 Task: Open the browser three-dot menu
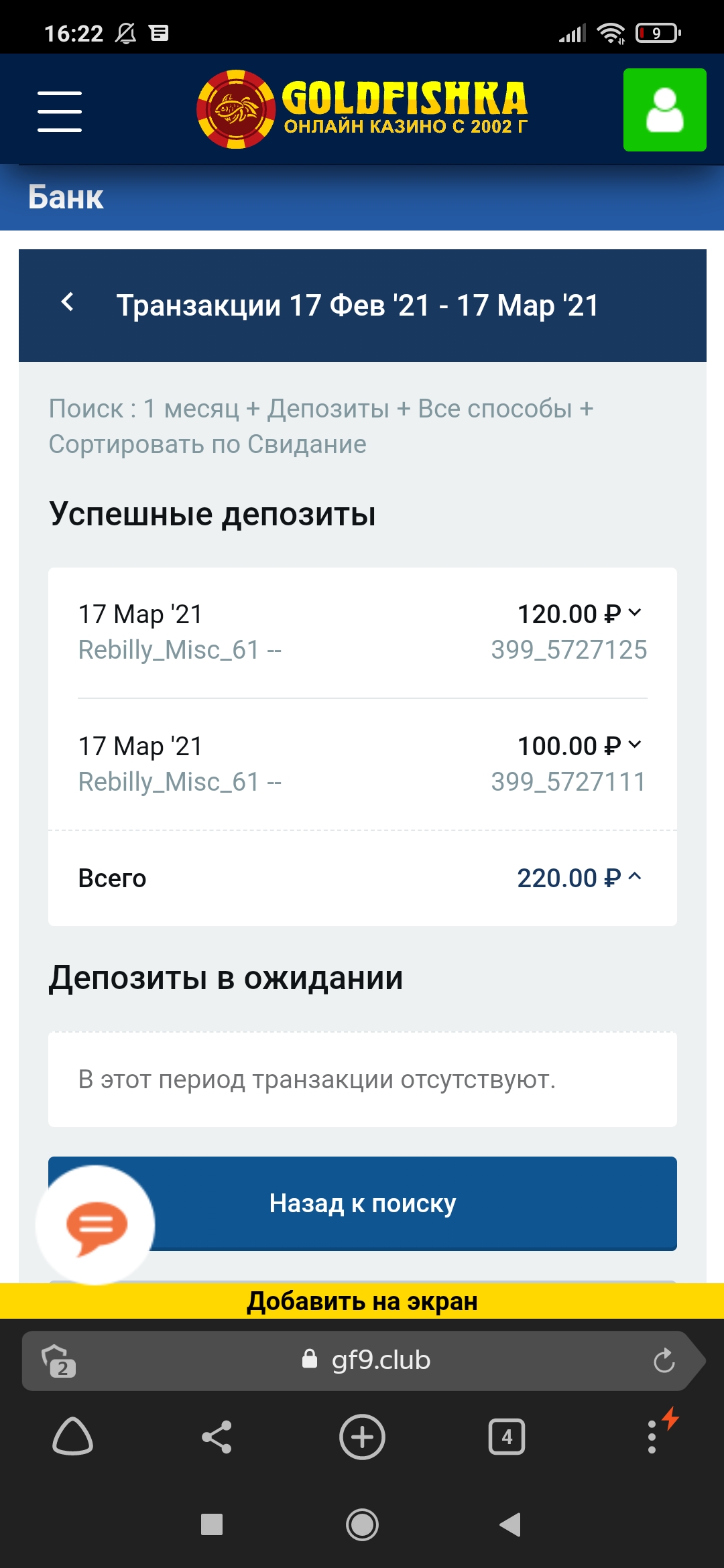click(652, 1437)
